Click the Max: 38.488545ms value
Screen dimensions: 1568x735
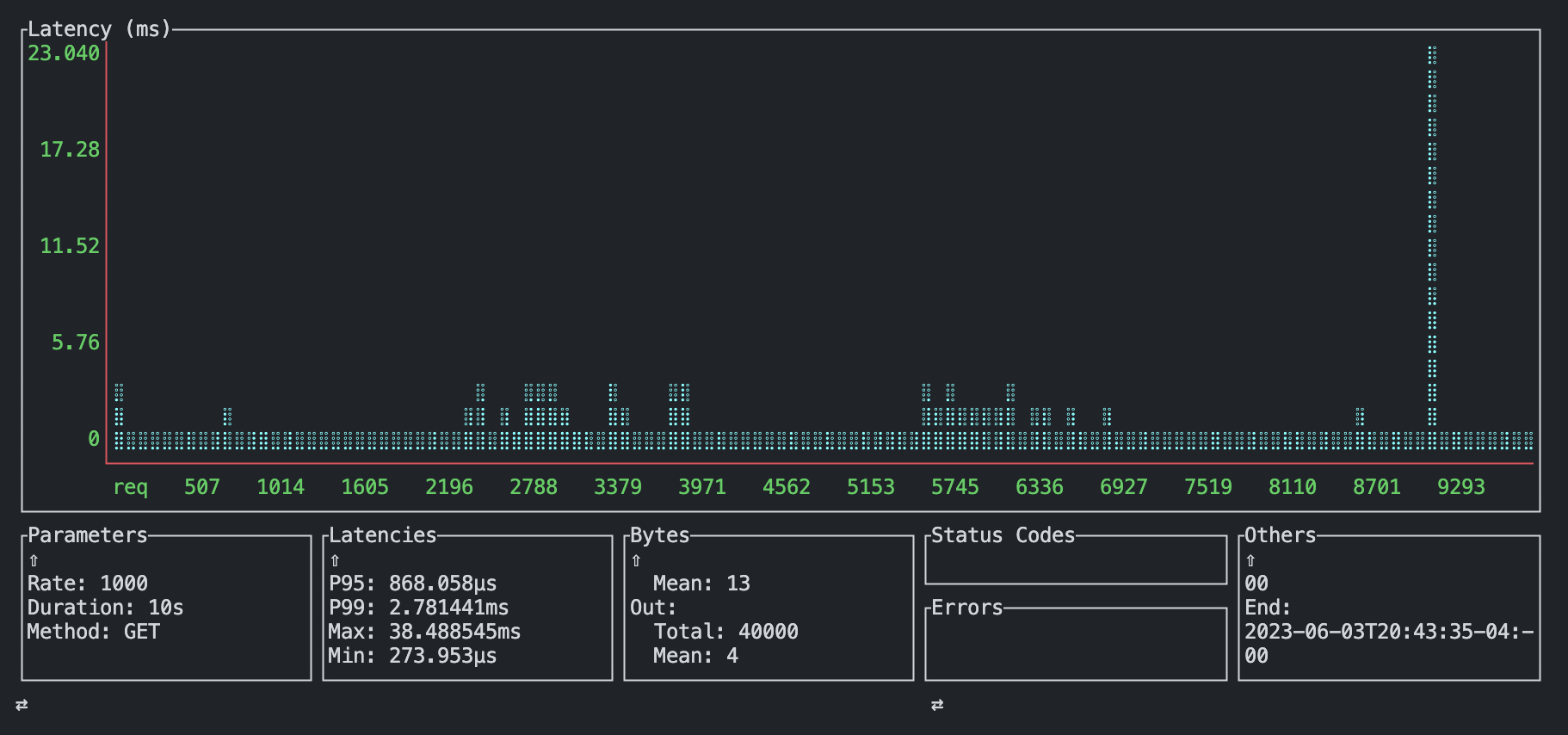pos(425,632)
